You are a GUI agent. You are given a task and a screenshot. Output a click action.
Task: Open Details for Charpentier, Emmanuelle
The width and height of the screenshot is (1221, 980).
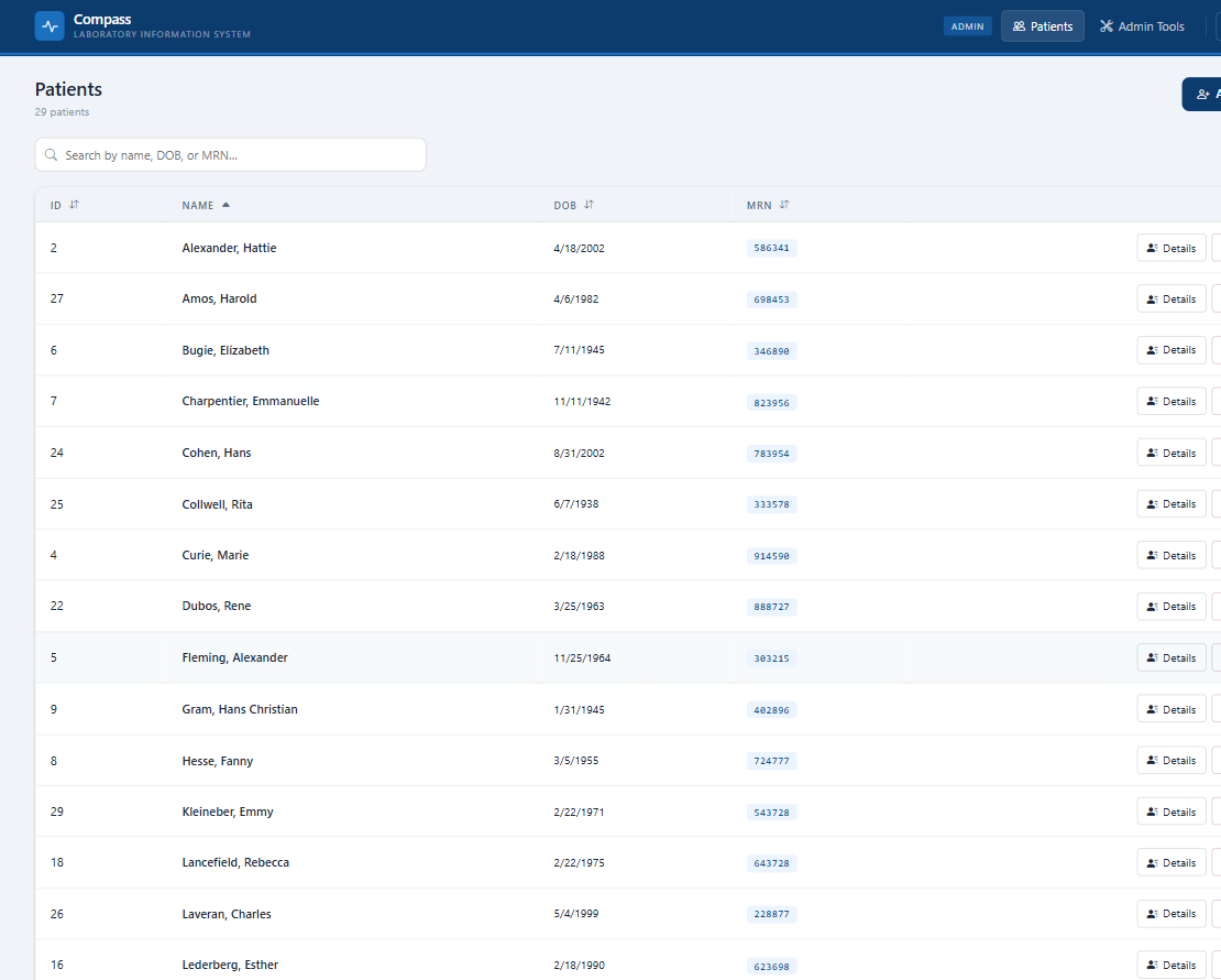pos(1171,401)
